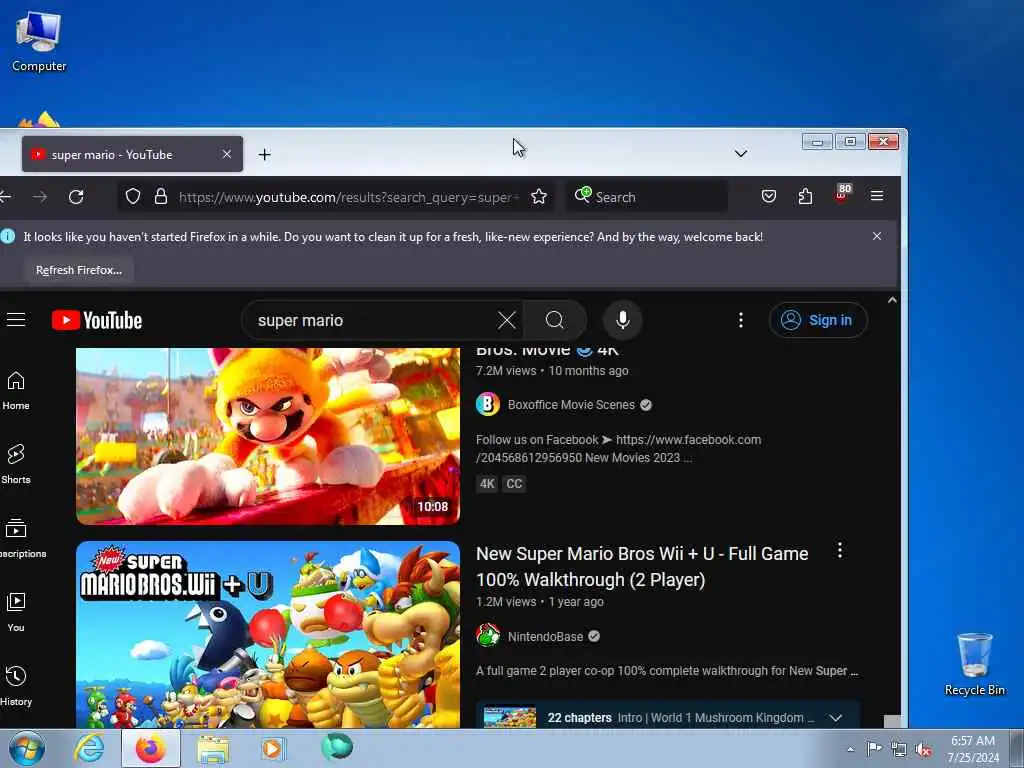The image size is (1024, 768).
Task: Visit the NintendoBase channel name
Action: pos(545,636)
